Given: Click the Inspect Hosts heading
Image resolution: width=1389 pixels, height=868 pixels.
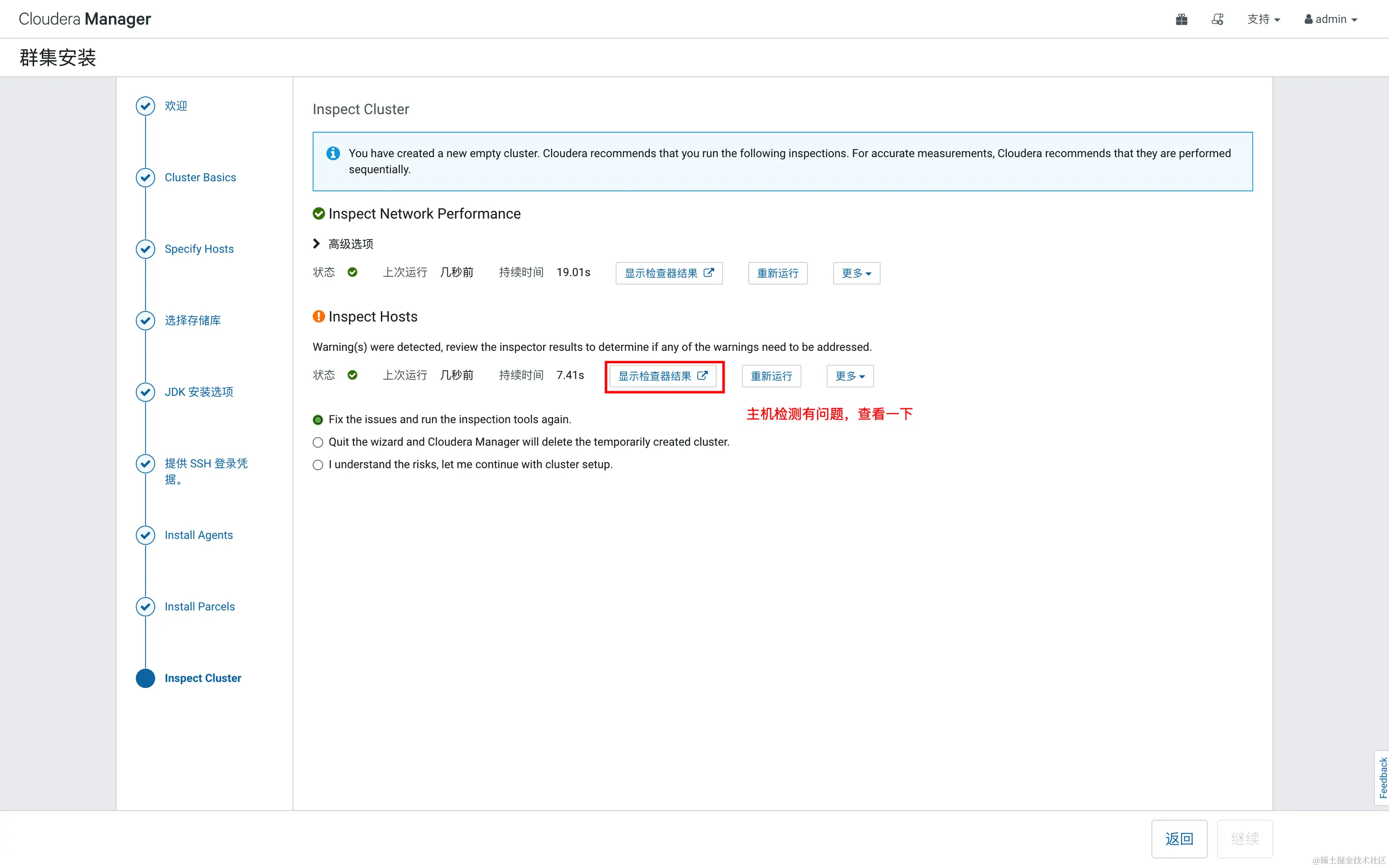Looking at the screenshot, I should [x=373, y=316].
